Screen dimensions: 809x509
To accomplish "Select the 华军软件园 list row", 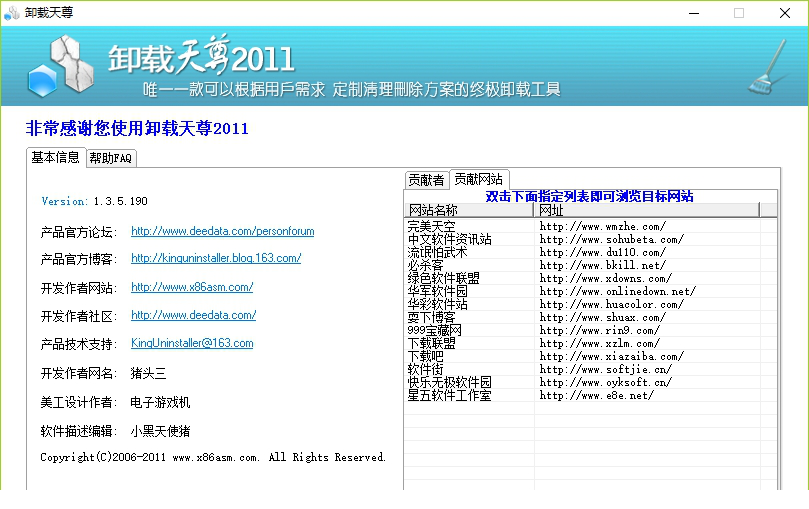I will (437, 292).
